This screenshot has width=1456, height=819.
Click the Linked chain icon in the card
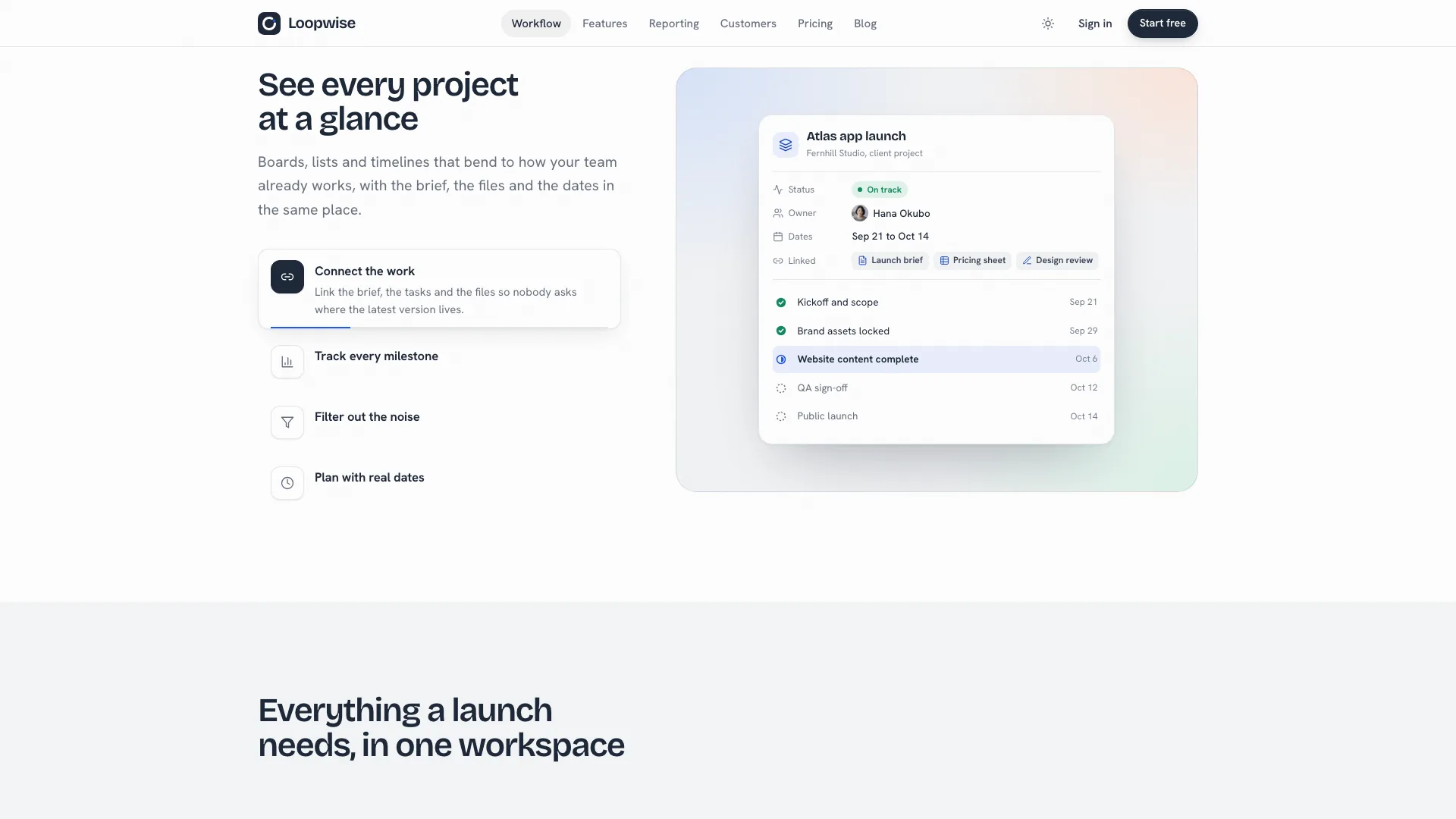click(x=778, y=261)
